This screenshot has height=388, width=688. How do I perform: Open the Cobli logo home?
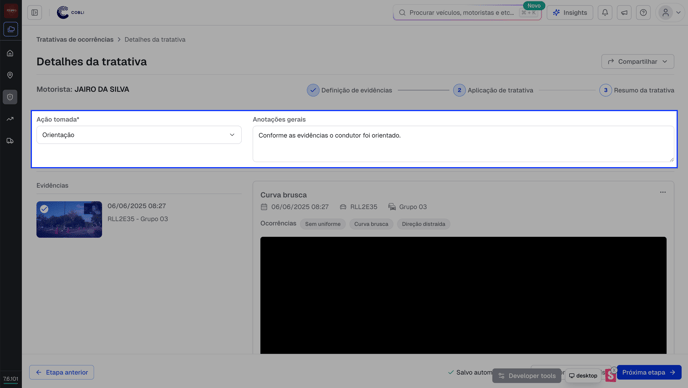pos(70,12)
